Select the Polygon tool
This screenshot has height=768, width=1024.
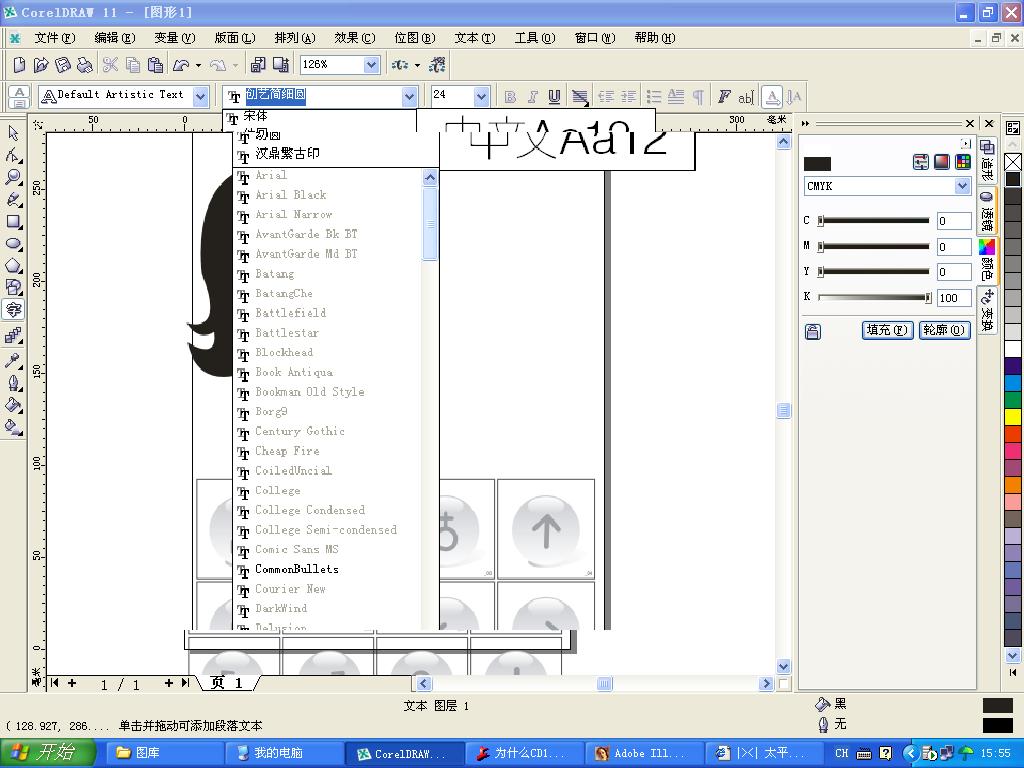click(13, 266)
